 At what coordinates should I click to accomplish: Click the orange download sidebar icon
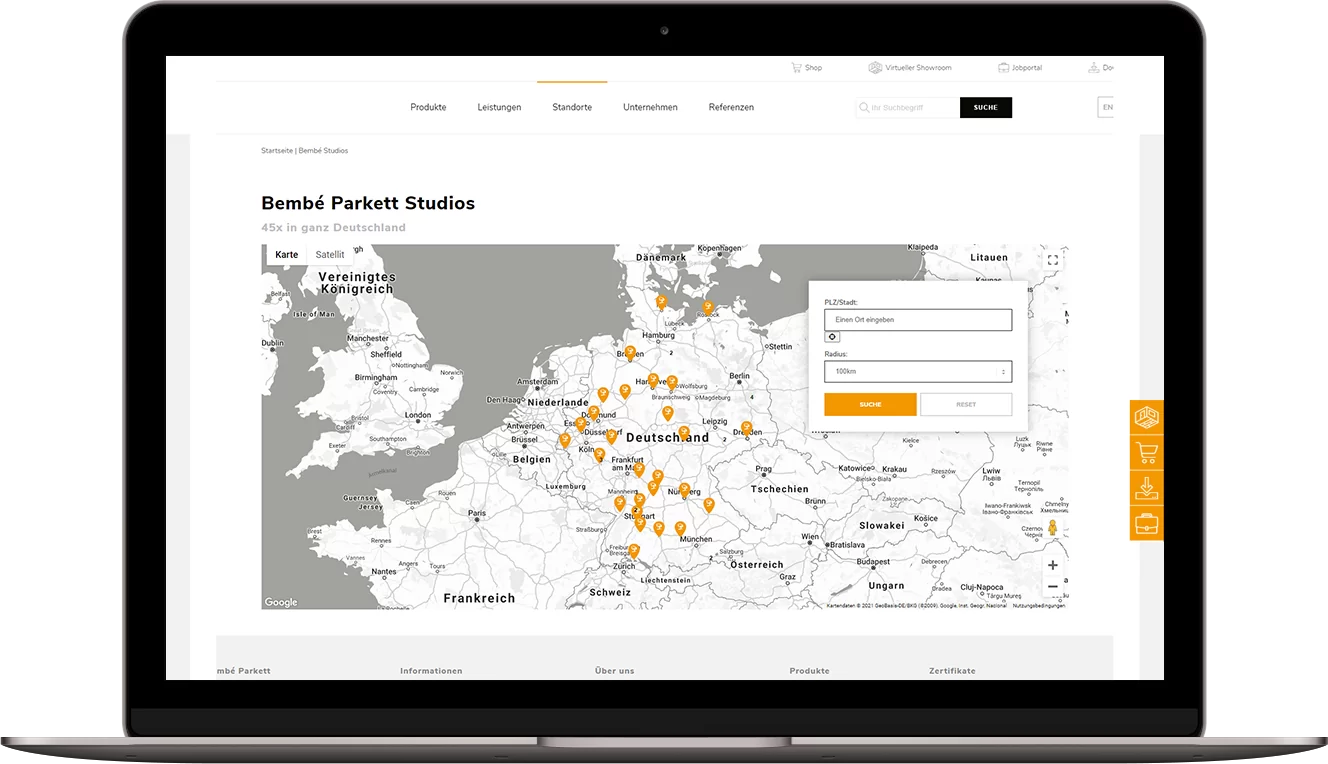1146,488
